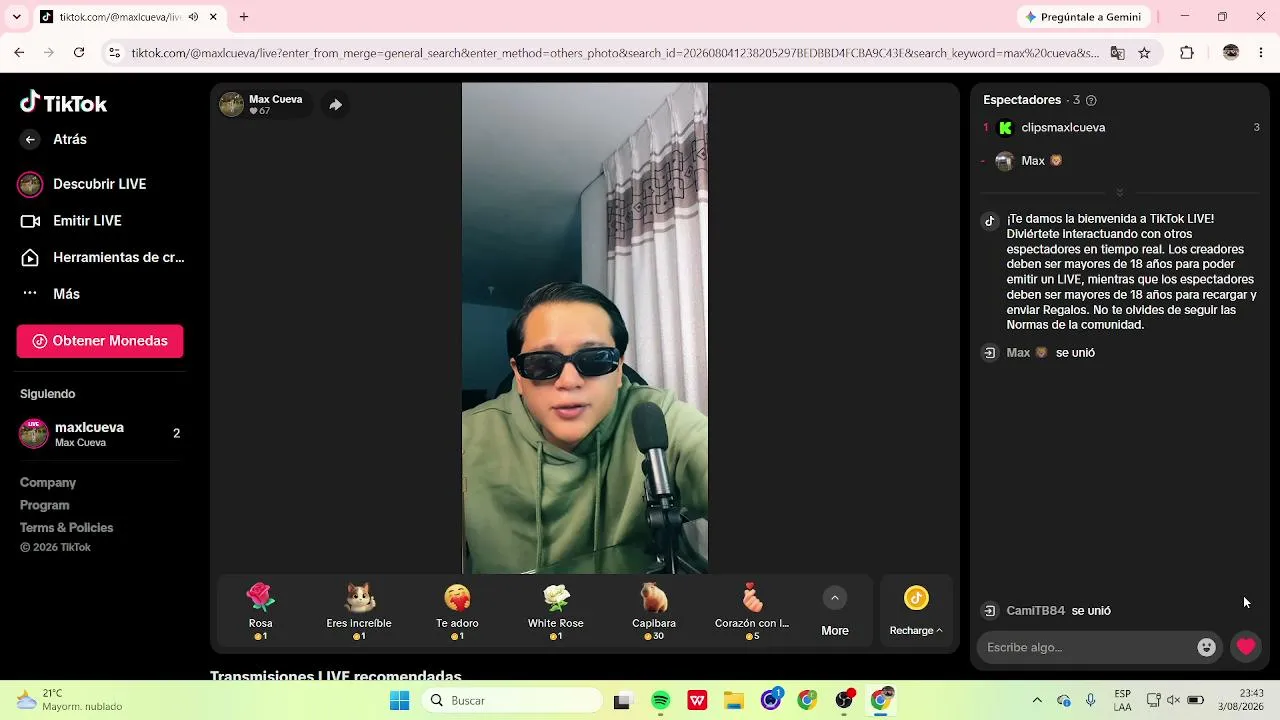This screenshot has height=720, width=1280.
Task: Click Pregúntale a Gemini button
Action: pos(1083,17)
